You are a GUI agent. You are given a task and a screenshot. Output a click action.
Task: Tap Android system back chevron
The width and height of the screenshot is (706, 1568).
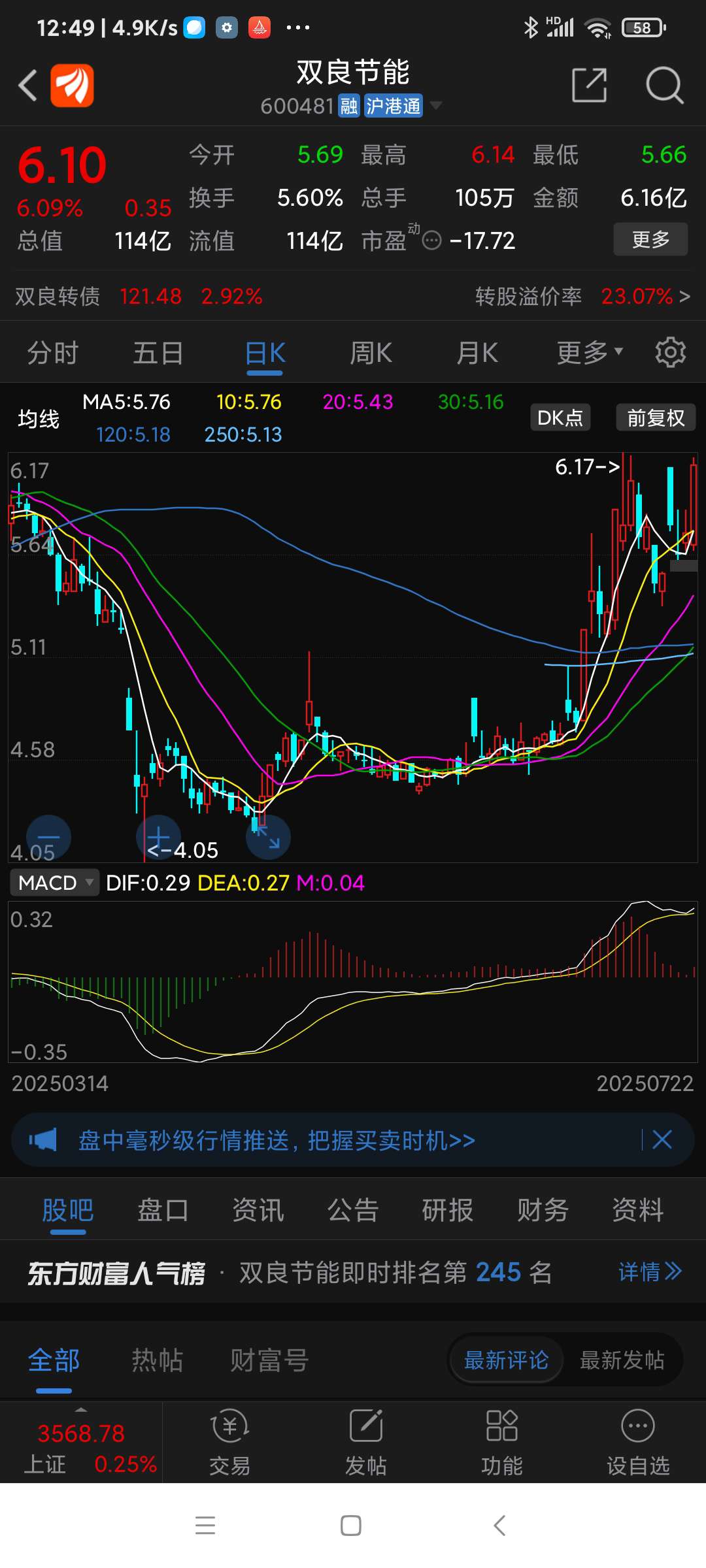click(x=499, y=1526)
